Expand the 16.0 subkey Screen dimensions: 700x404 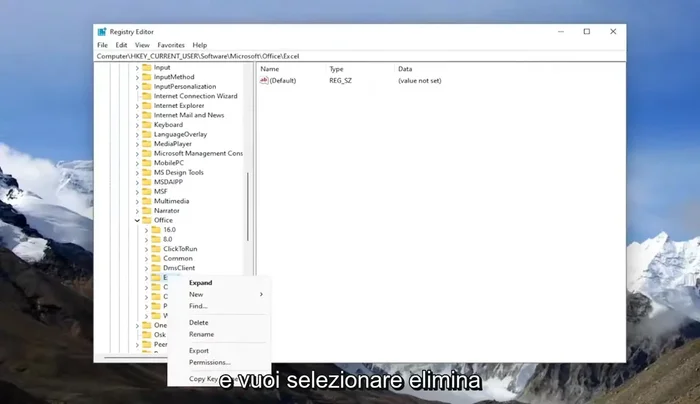(146, 230)
